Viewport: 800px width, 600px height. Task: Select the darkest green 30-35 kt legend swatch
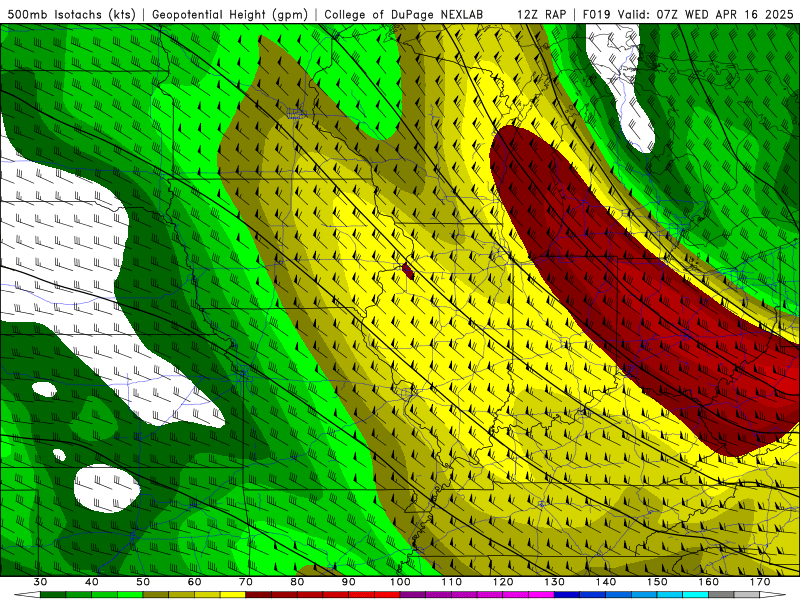click(53, 594)
